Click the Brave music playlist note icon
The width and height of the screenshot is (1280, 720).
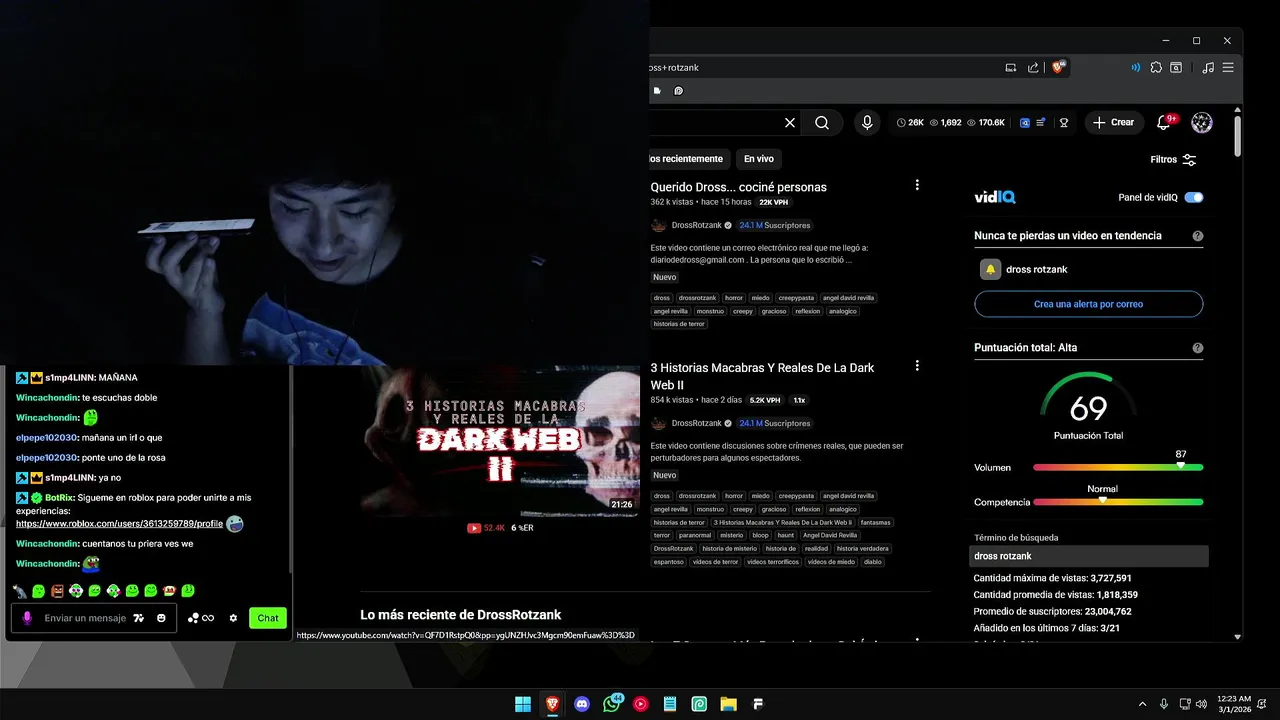coord(1208,67)
